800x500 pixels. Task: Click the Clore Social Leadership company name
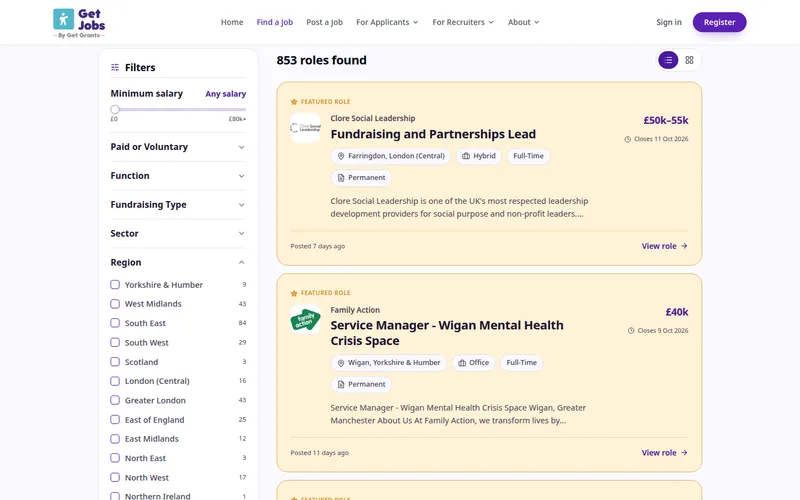[373, 118]
